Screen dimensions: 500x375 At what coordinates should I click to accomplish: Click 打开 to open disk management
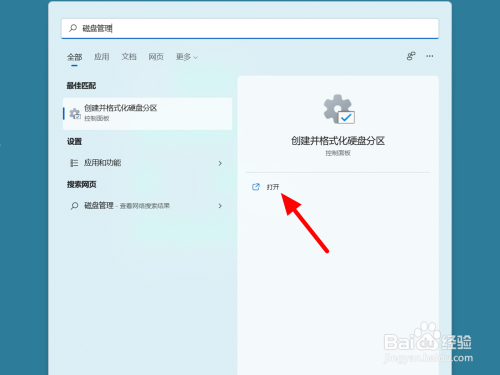[x=273, y=187]
